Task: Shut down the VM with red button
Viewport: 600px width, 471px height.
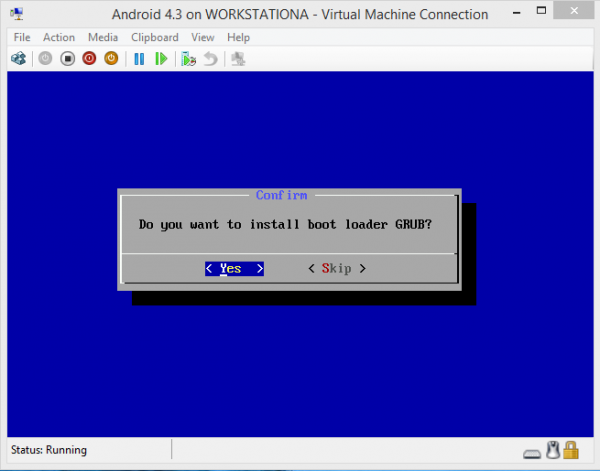Action: coord(89,59)
